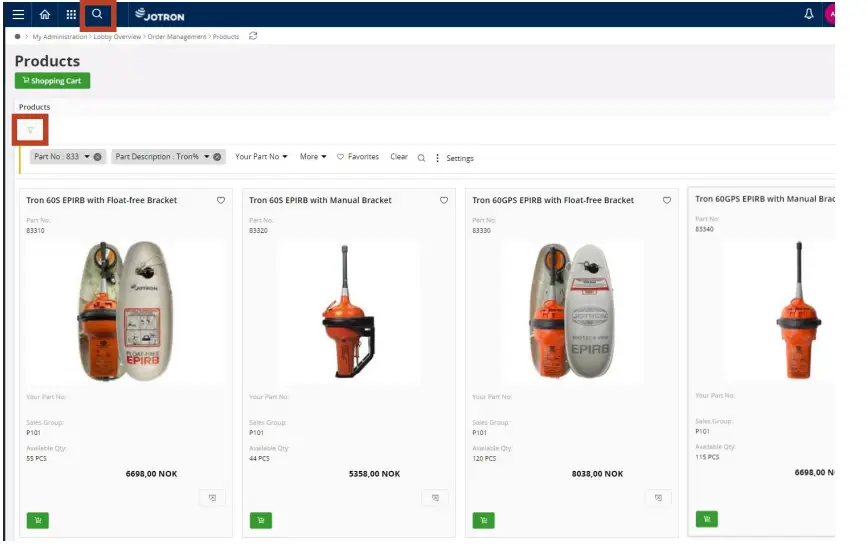
Task: Go to My Administration breadcrumb
Action: [x=60, y=36]
